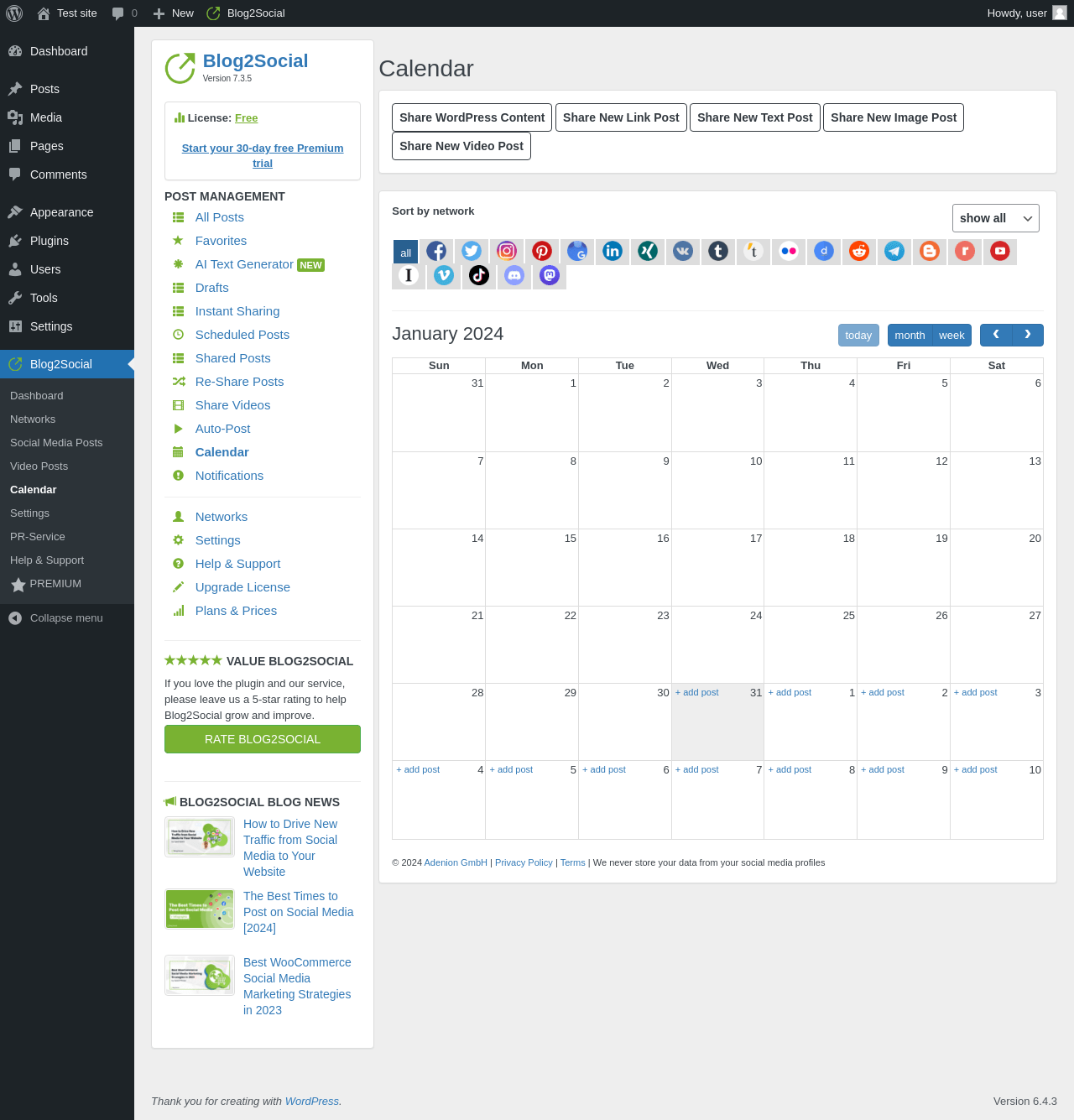Viewport: 1074px width, 1120px height.
Task: Open Best WooCommerce Strategies blog thumbnail
Action: pyautogui.click(x=200, y=975)
